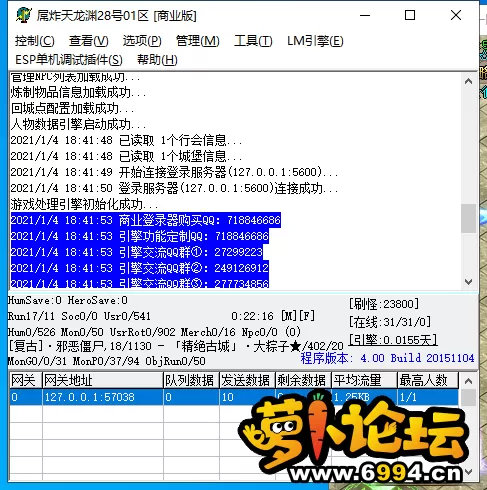Image resolution: width=487 pixels, height=490 pixels.
Task: Click the 剩余数据 column header
Action: coord(303,380)
